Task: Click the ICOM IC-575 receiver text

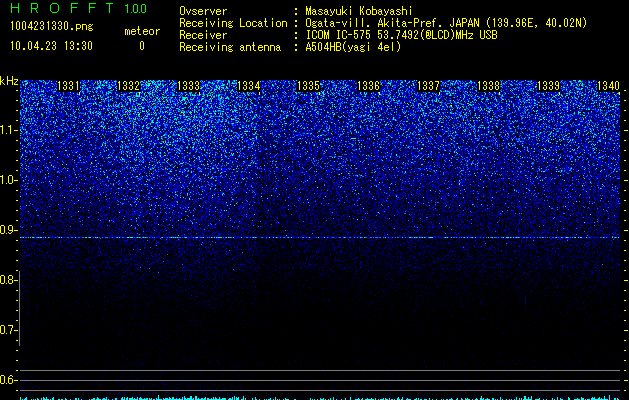Action: pyautogui.click(x=401, y=35)
